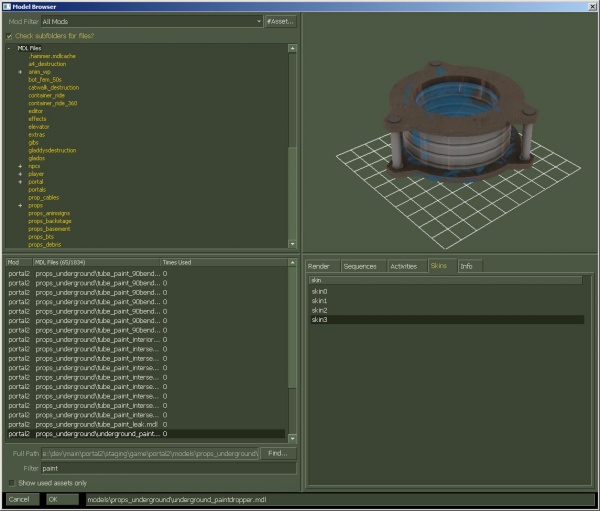Image resolution: width=600 pixels, height=511 pixels.
Task: Expand the player folder
Action: (x=20, y=174)
